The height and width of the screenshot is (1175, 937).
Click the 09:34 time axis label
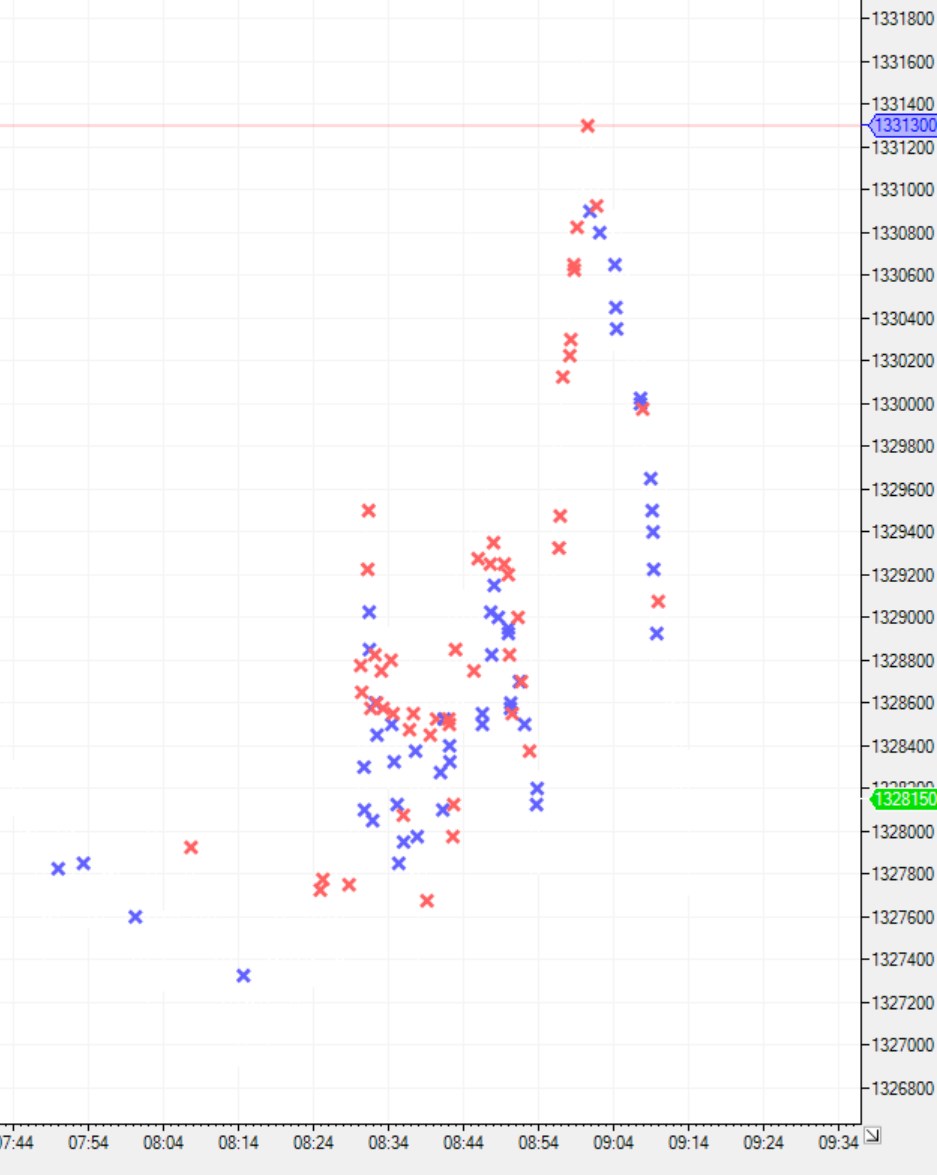[x=838, y=1144]
